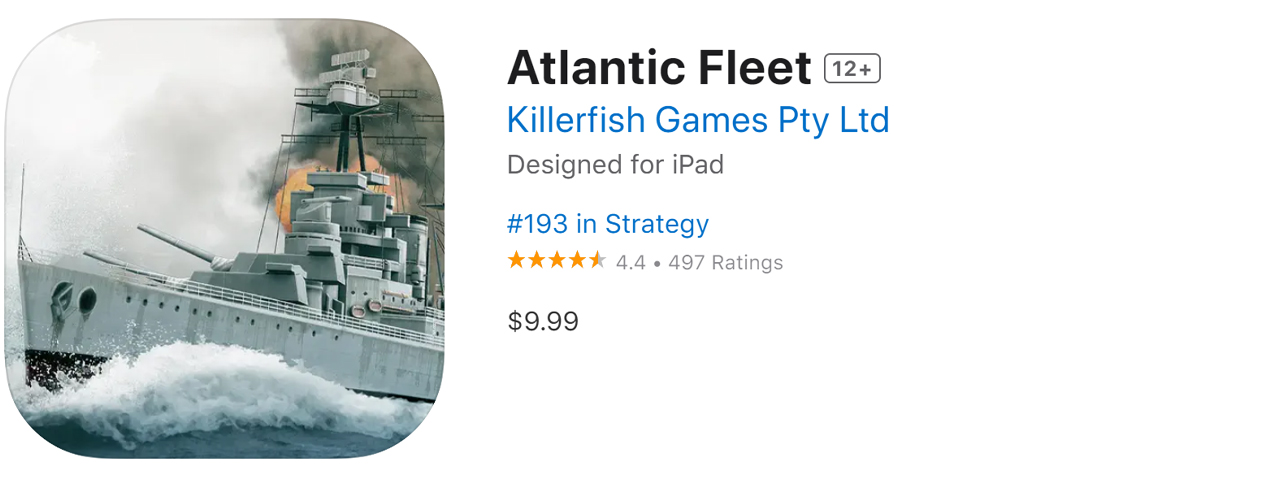
Task: Click the anchor on the ship's bow
Action: point(64,299)
